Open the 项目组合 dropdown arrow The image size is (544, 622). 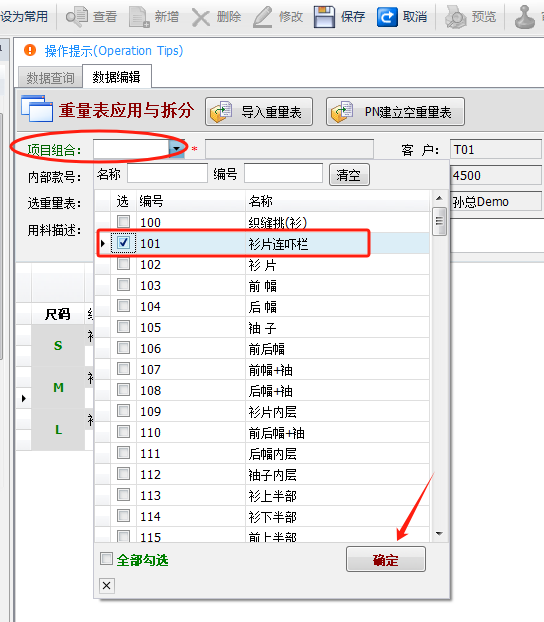coord(176,149)
